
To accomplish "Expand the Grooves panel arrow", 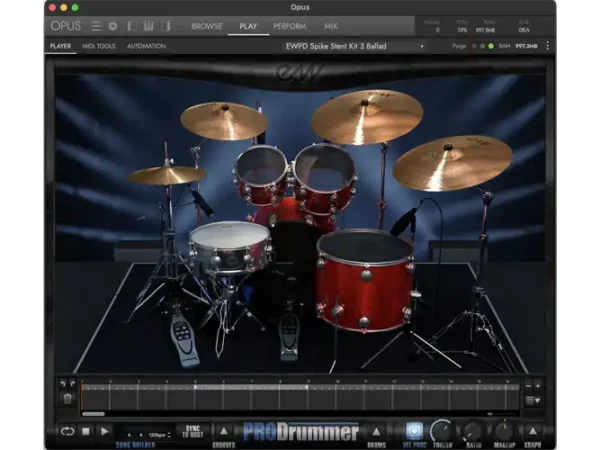I will point(223,432).
